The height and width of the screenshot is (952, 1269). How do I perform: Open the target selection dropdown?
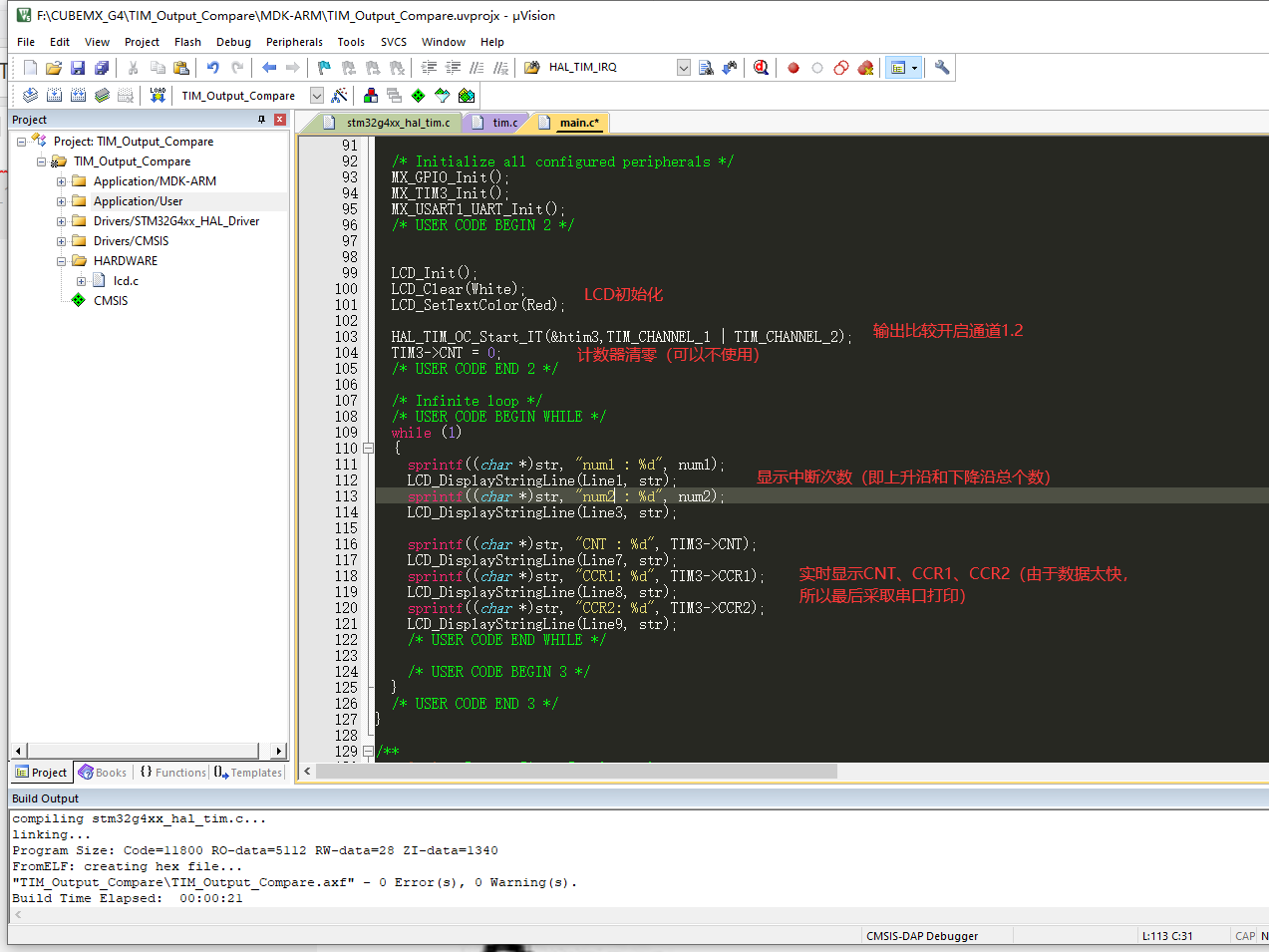316,95
